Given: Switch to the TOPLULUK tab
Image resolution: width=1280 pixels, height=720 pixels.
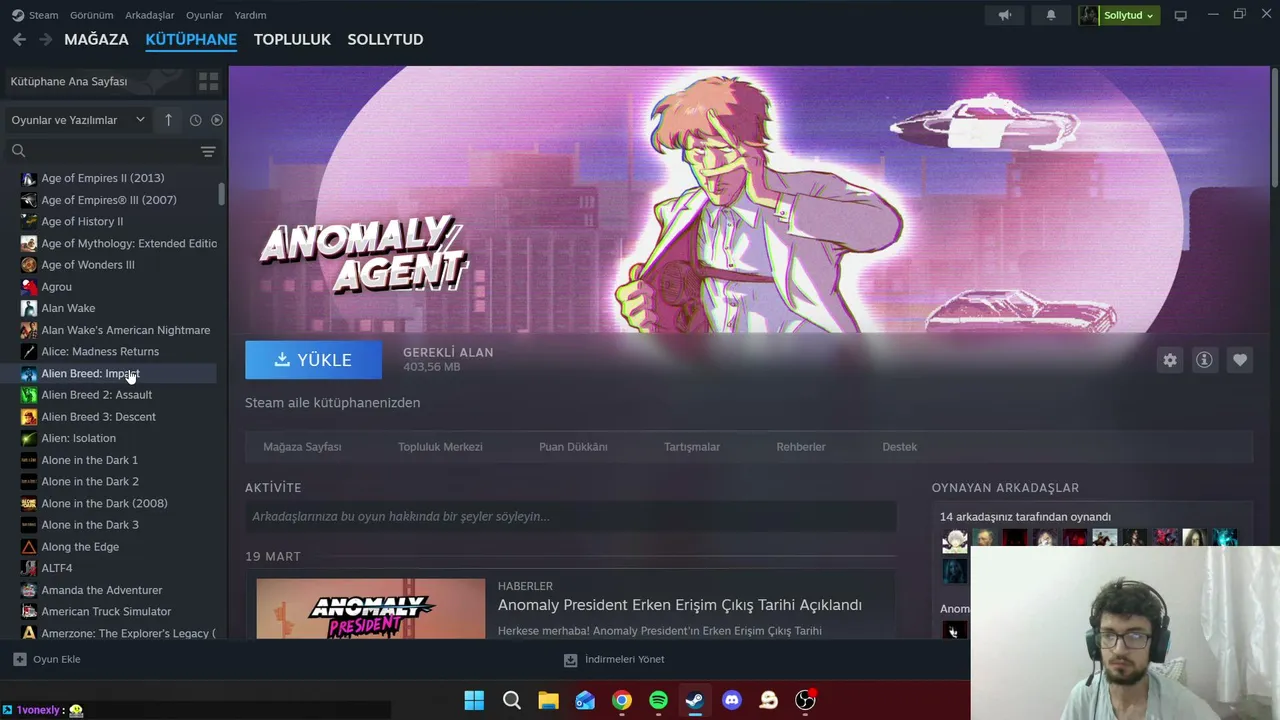Looking at the screenshot, I should pos(292,39).
